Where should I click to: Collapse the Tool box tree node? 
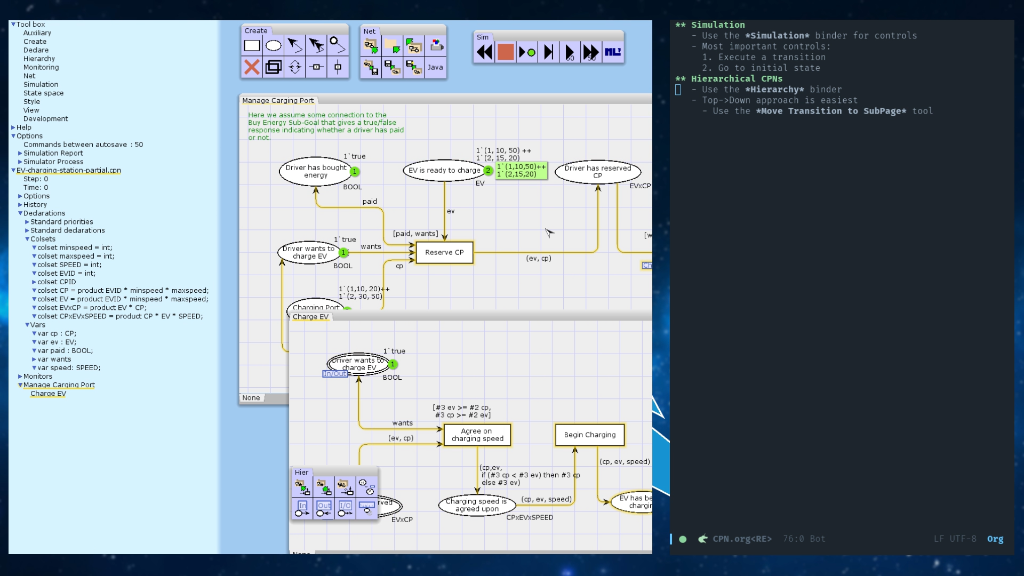(12, 24)
